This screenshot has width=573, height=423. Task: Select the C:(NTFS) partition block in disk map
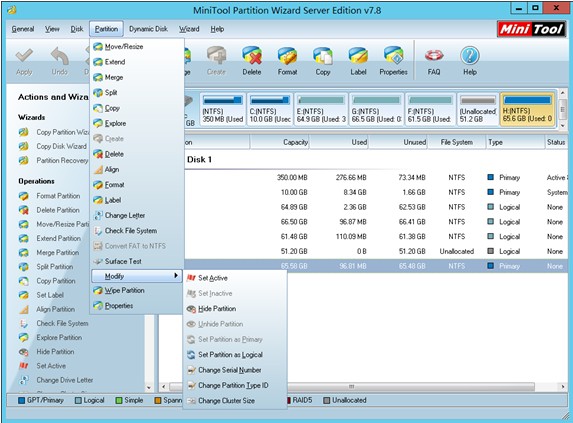click(x=270, y=109)
